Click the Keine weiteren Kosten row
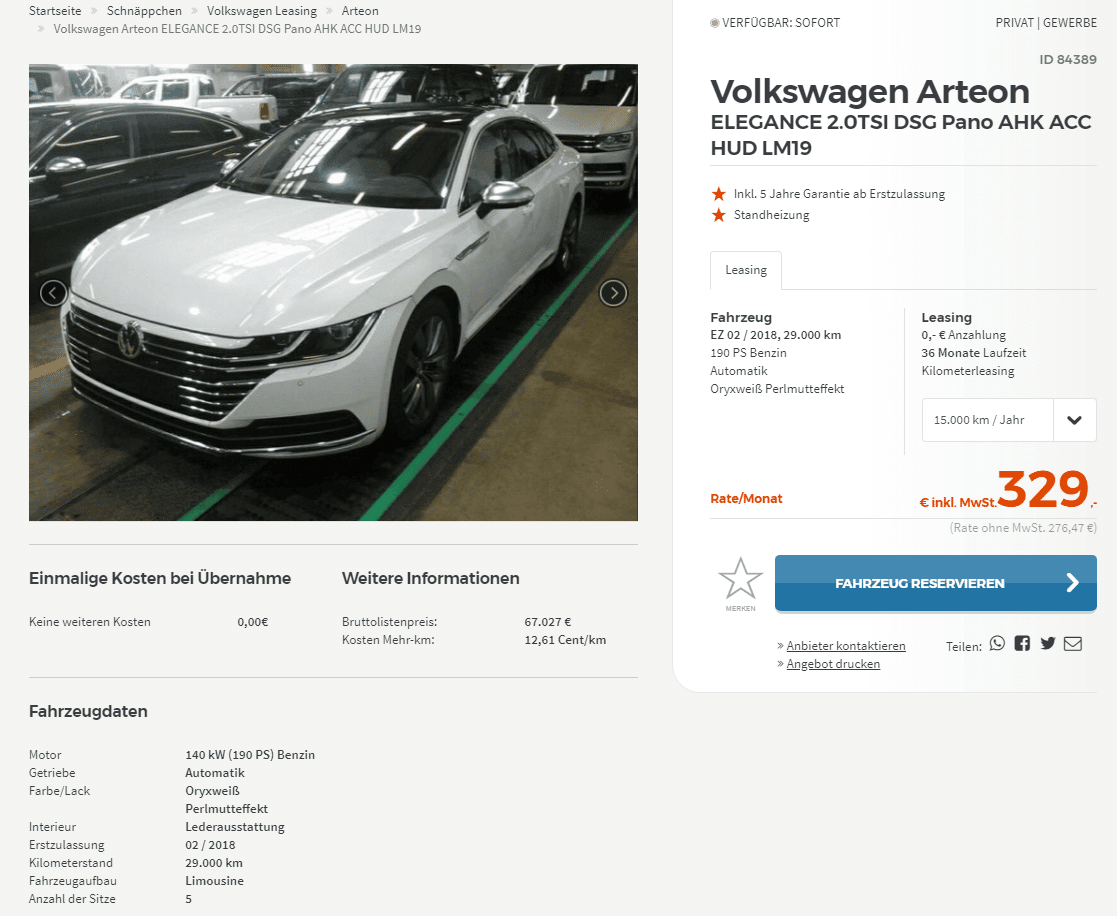This screenshot has height=916, width=1117. pos(148,622)
